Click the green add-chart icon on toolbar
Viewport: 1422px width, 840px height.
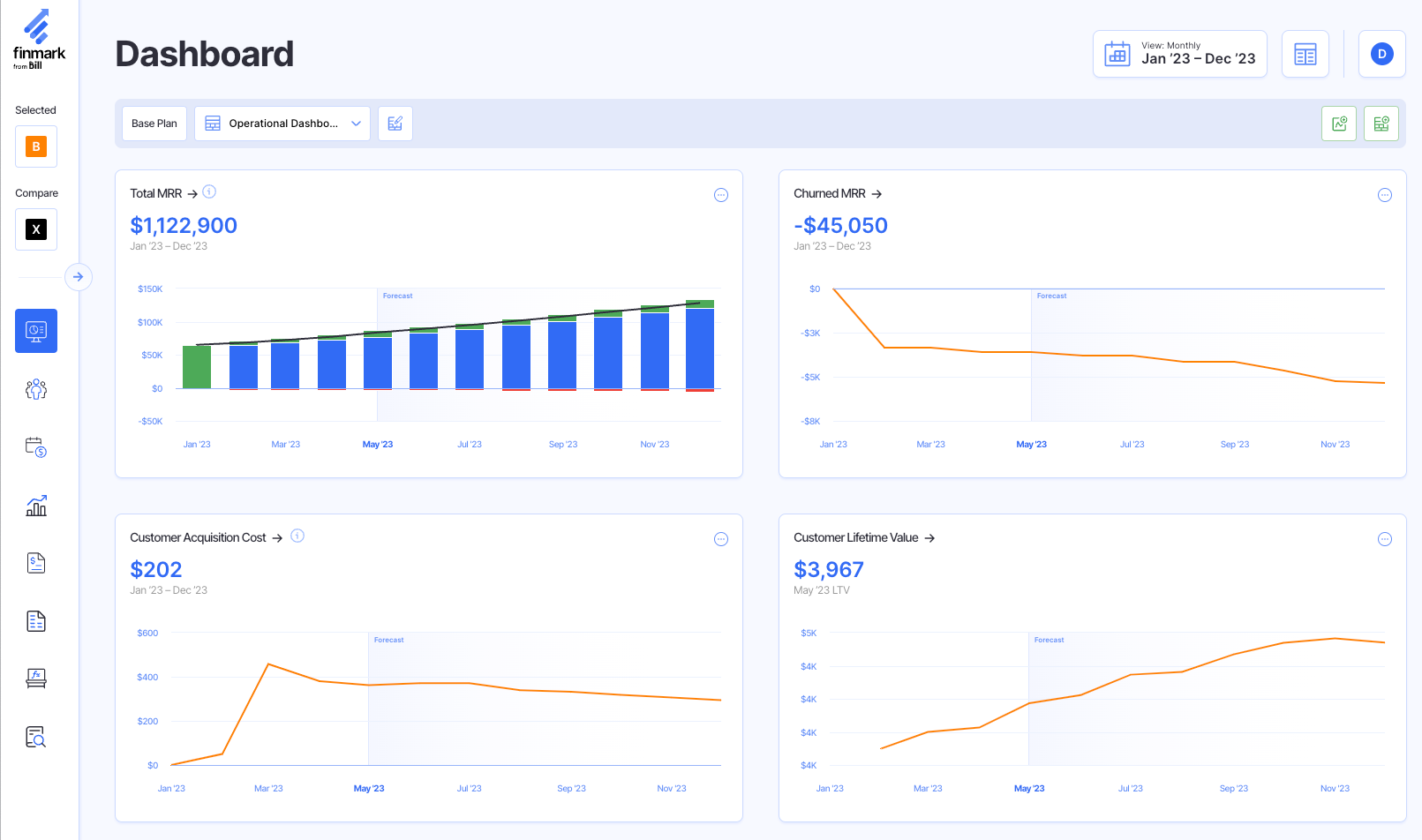[1339, 124]
